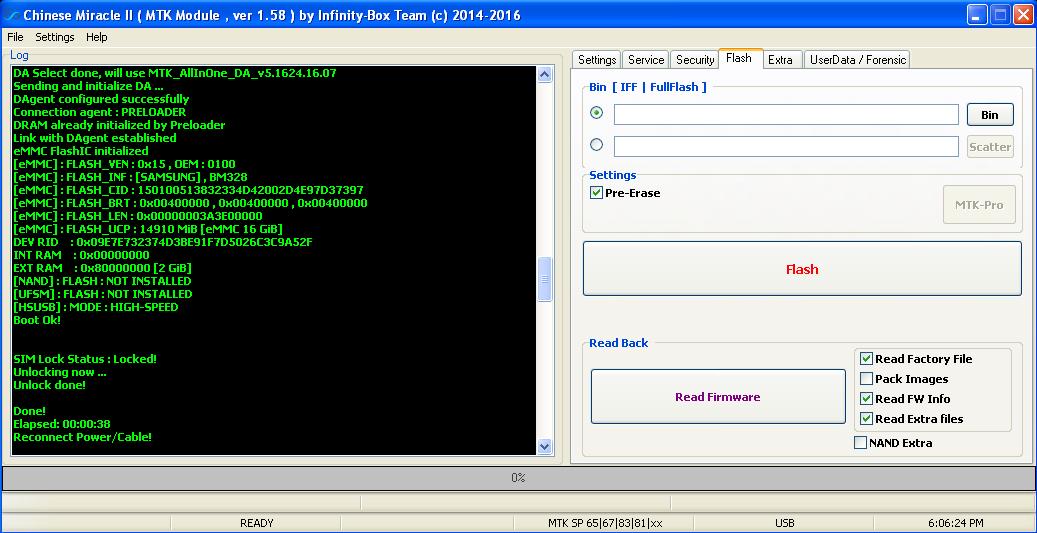Click the READY status bar entry
The width and height of the screenshot is (1037, 533).
(257, 523)
